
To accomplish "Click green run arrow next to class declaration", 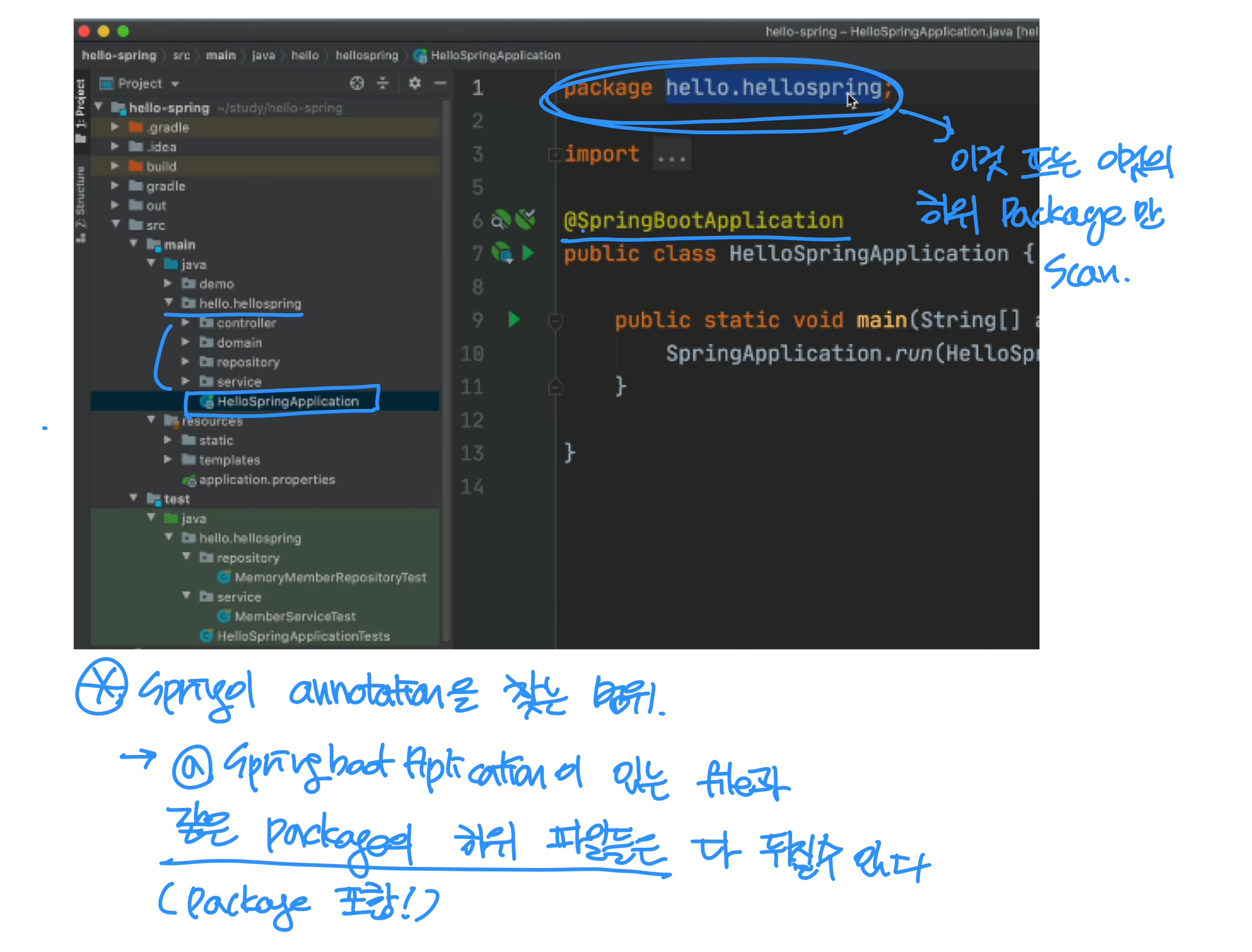I will click(528, 253).
